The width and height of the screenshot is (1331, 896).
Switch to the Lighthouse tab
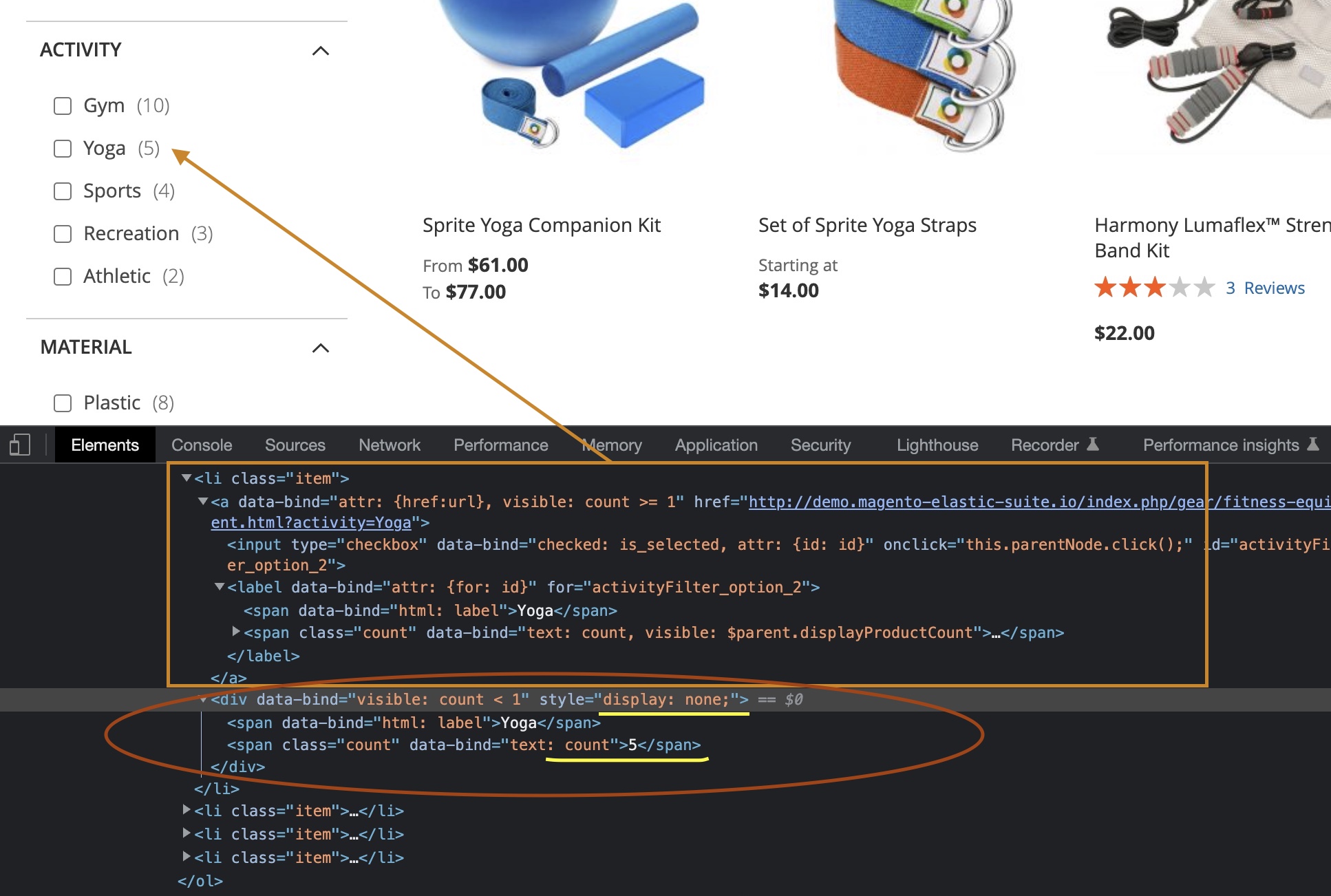pos(937,445)
